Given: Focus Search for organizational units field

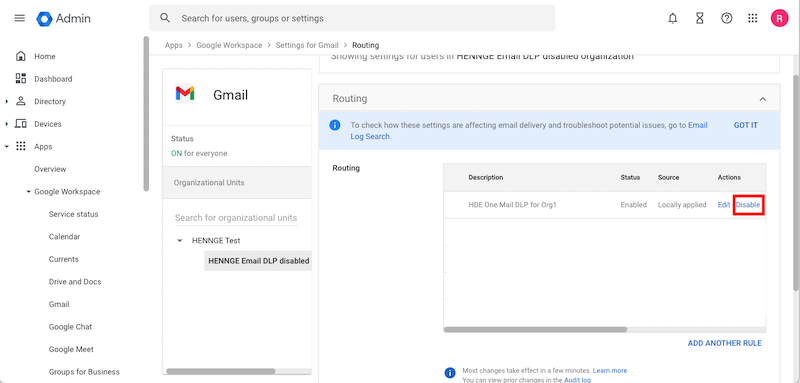Looking at the screenshot, I should pyautogui.click(x=236, y=218).
